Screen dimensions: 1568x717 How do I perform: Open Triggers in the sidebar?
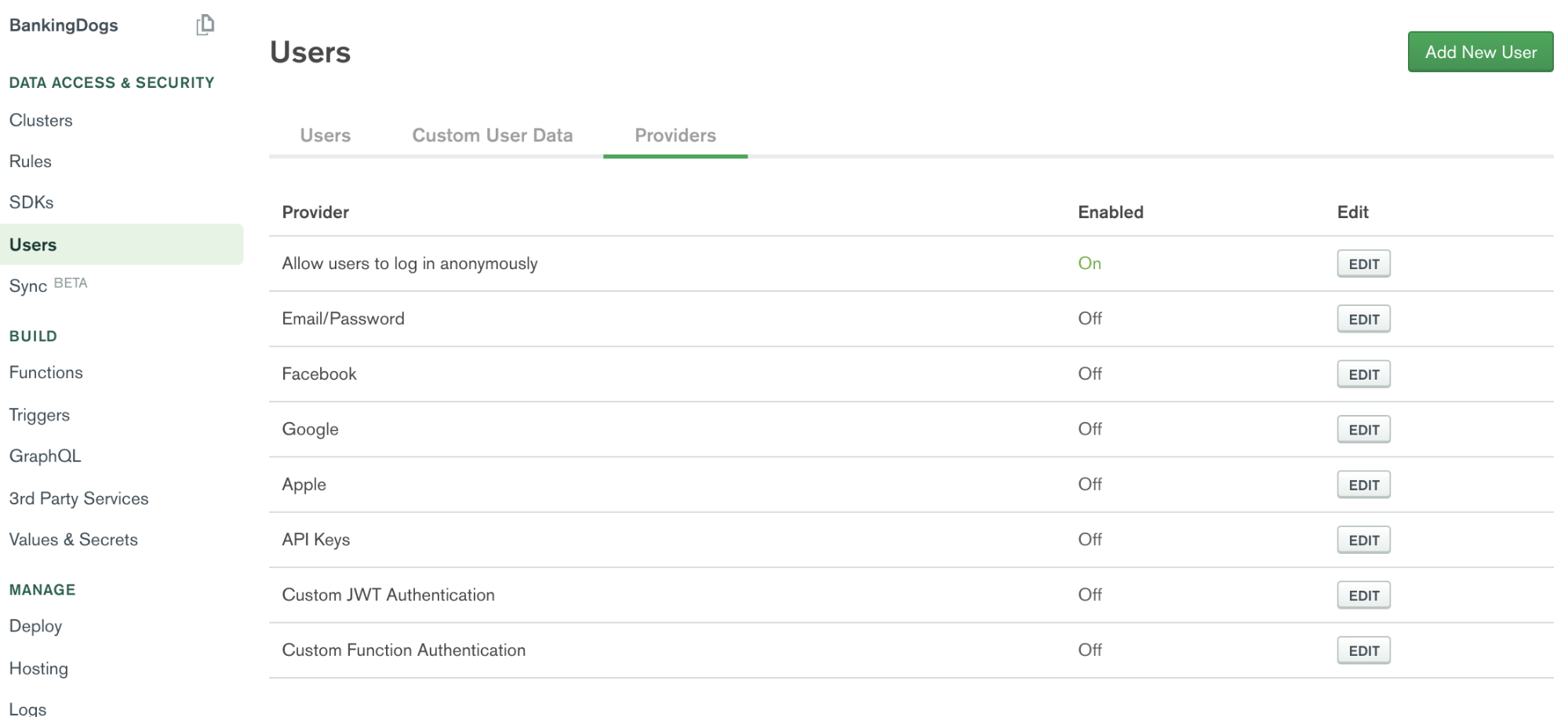[x=39, y=415]
